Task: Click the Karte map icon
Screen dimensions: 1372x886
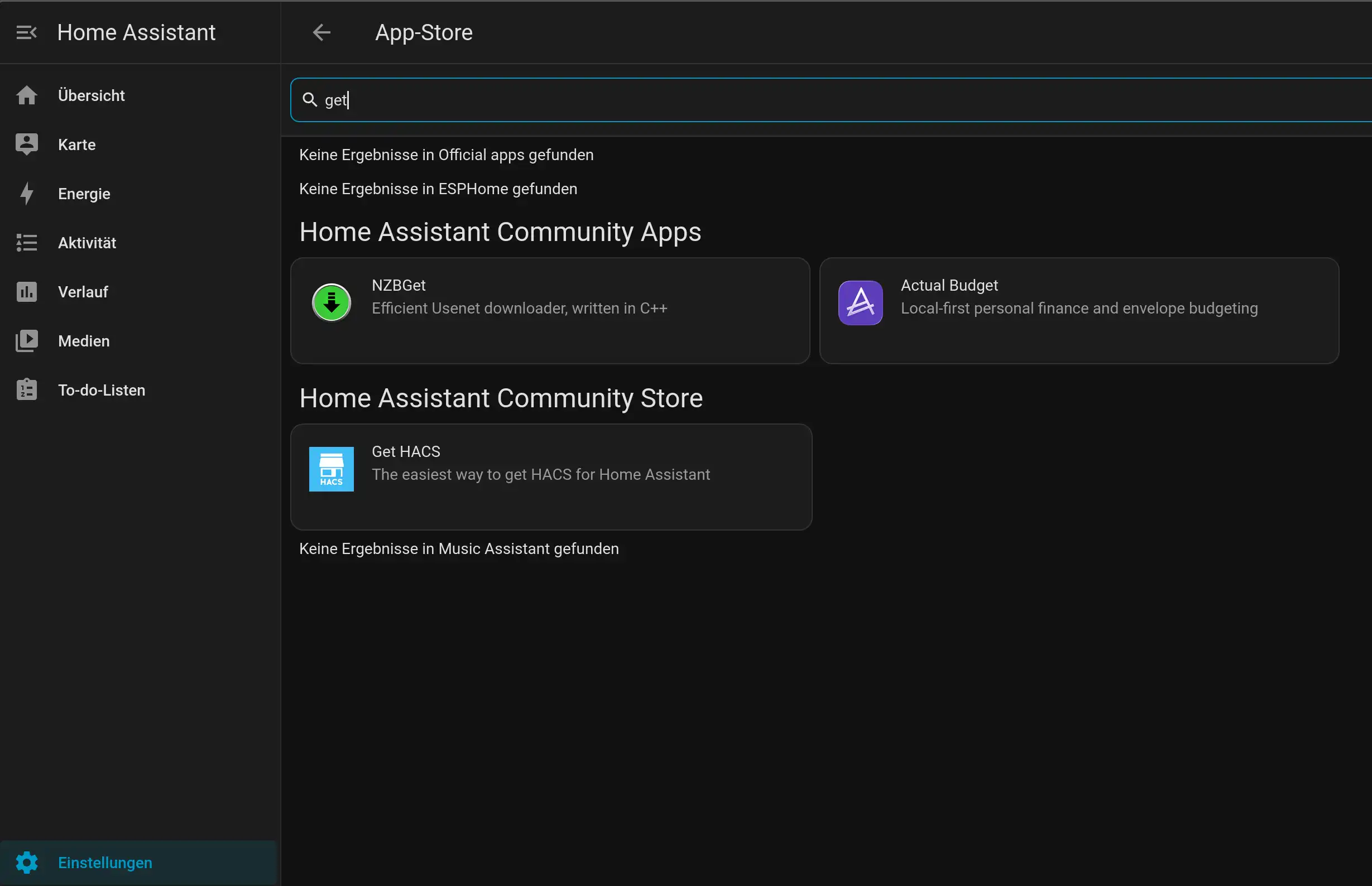Action: (26, 145)
